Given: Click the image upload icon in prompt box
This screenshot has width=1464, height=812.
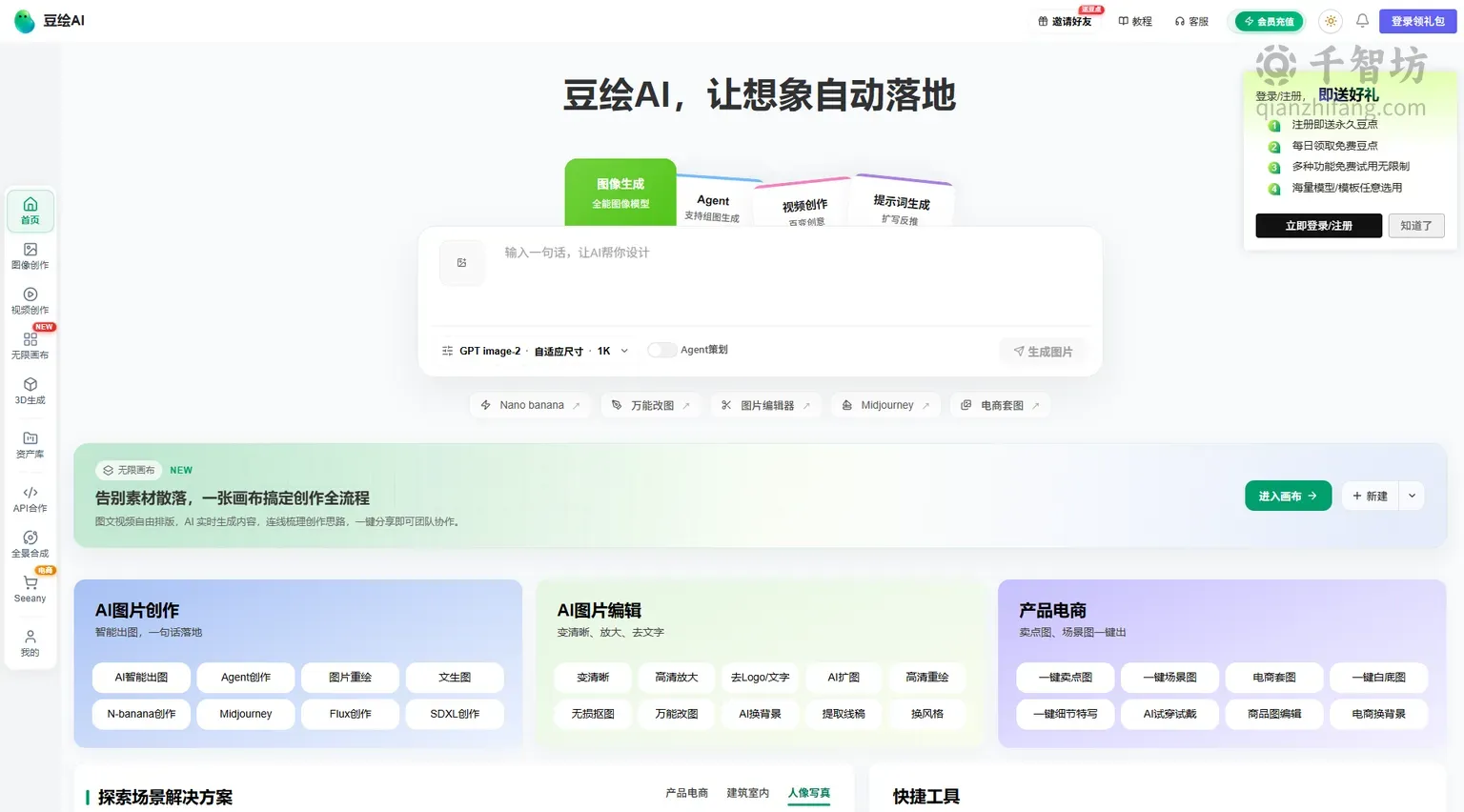Looking at the screenshot, I should 462,262.
